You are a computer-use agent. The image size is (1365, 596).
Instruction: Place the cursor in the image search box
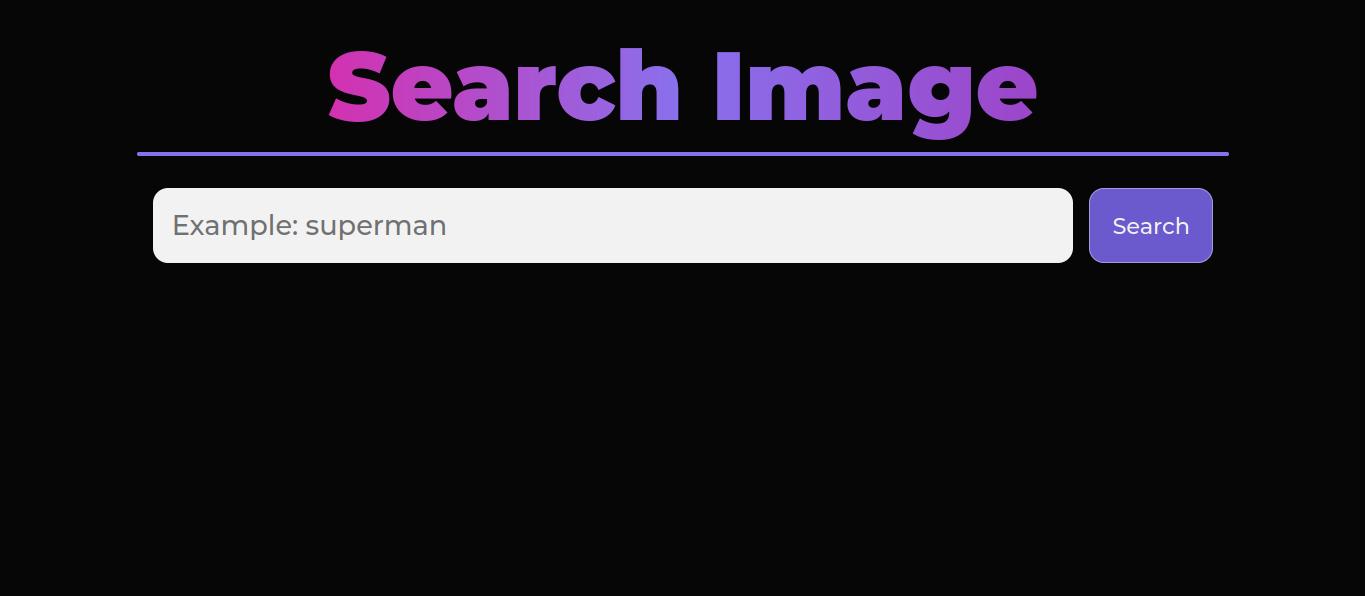[612, 226]
